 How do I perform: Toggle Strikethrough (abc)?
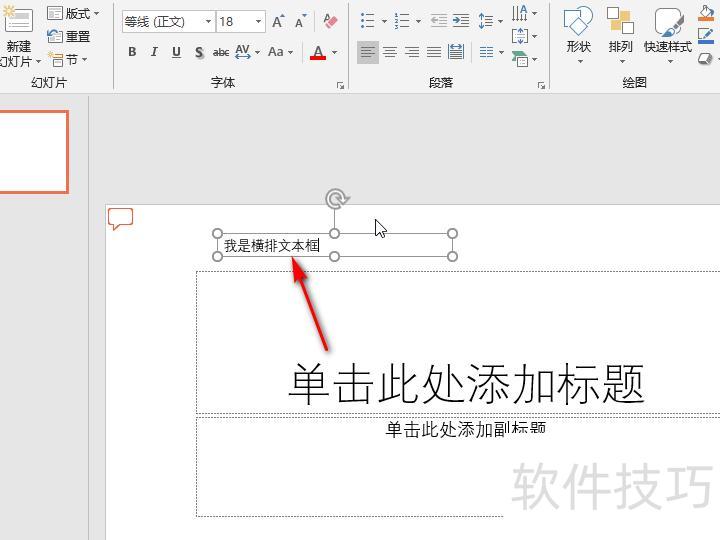(x=221, y=52)
